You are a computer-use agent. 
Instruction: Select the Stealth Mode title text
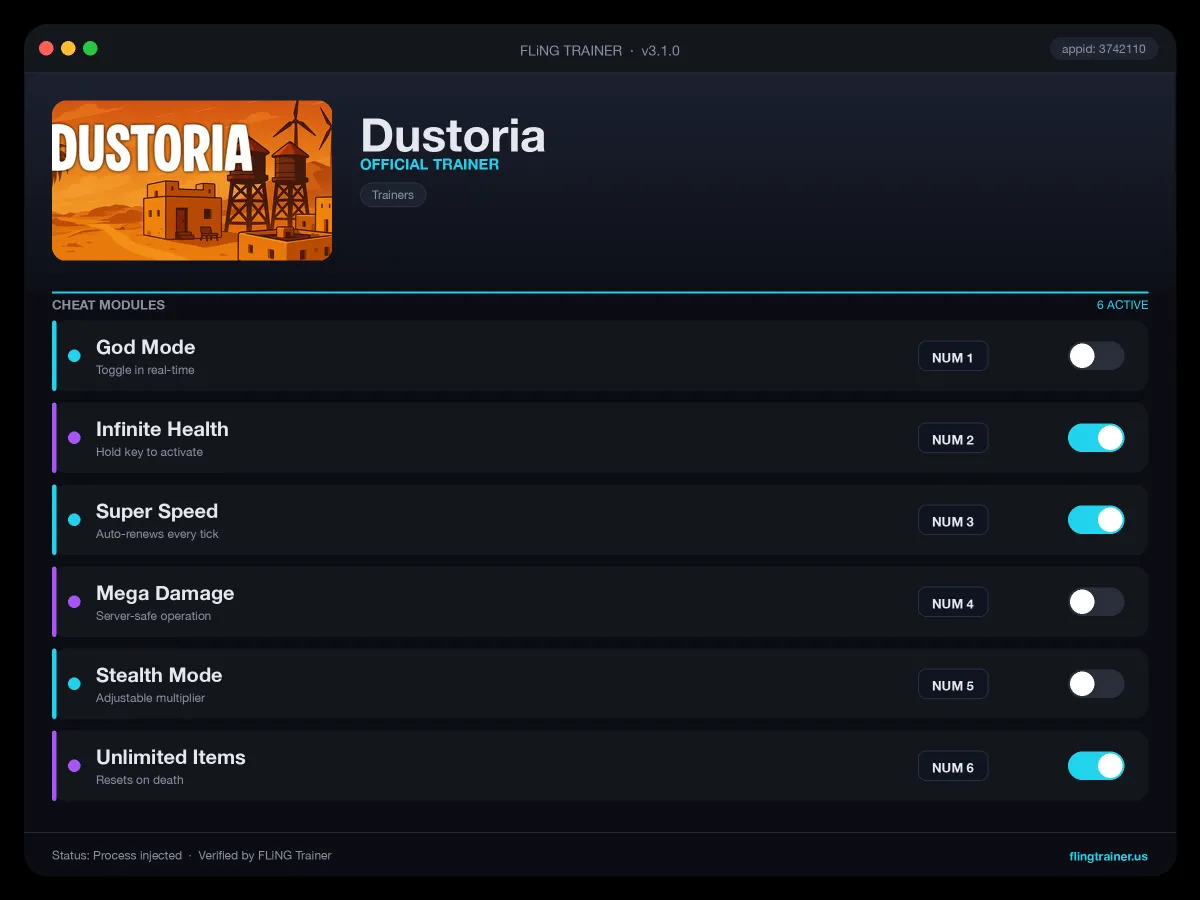coord(159,675)
